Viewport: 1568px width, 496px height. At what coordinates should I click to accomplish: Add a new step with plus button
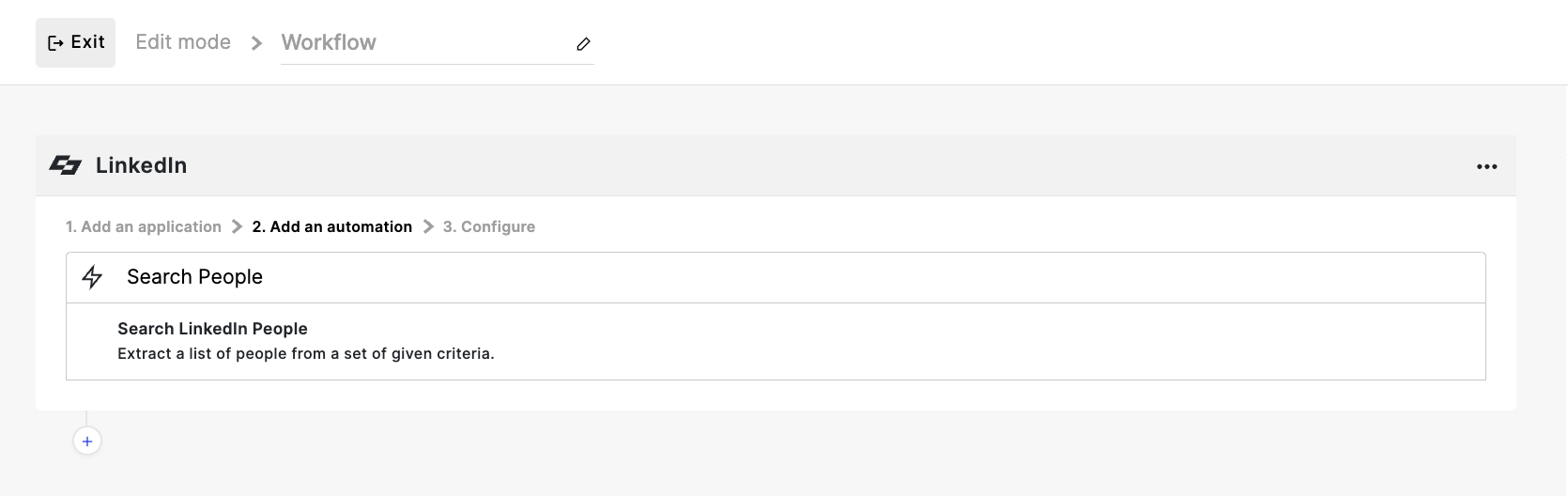(87, 441)
